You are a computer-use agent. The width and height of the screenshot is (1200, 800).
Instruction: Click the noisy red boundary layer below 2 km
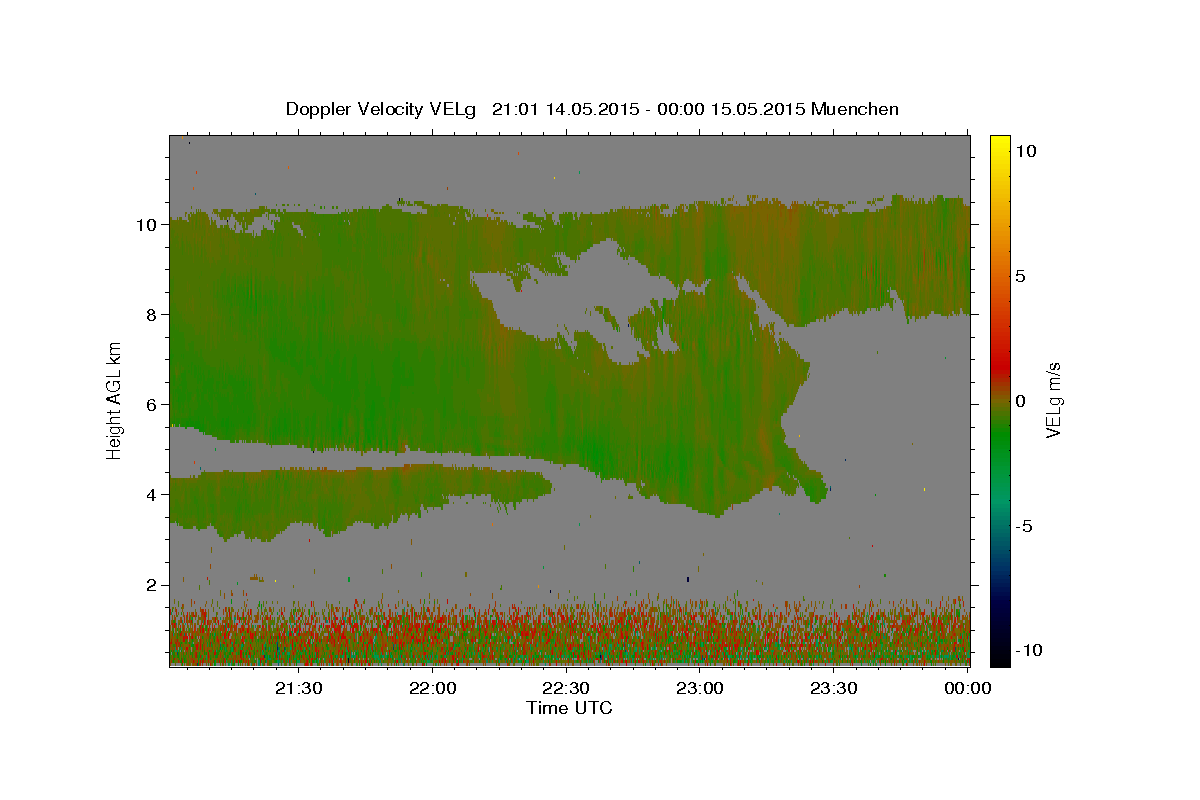[x=569, y=632]
